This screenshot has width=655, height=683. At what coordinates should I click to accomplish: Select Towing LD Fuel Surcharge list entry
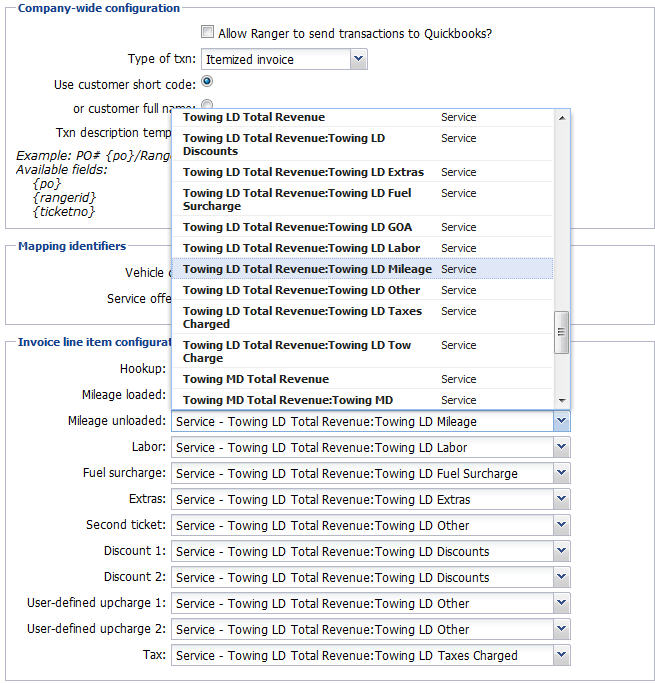pyautogui.click(x=301, y=199)
